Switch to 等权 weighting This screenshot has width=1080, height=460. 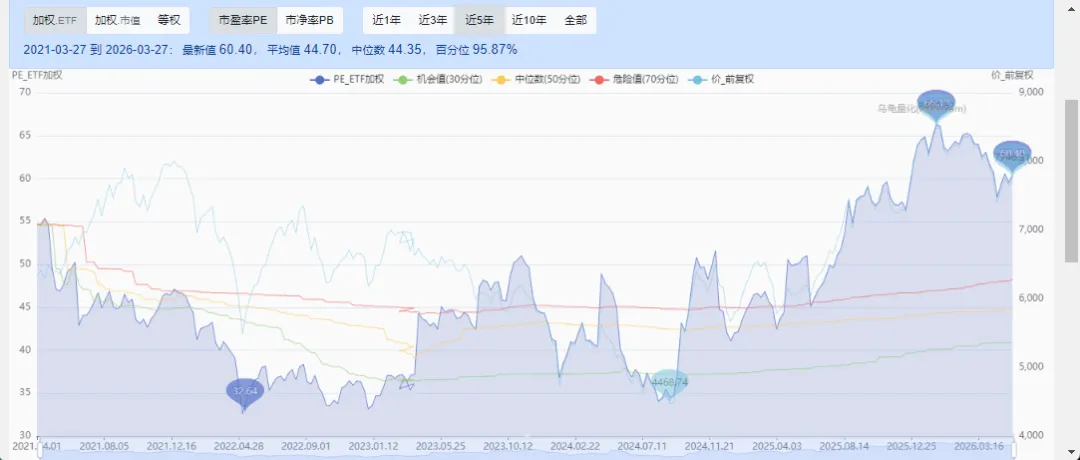pyautogui.click(x=169, y=21)
